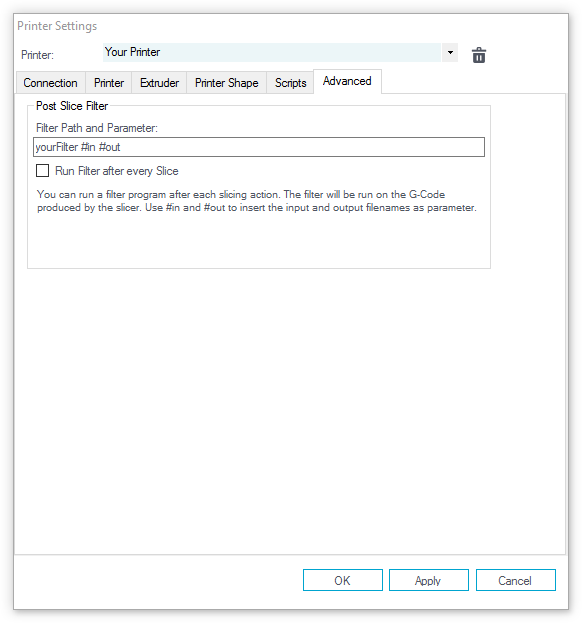Screen dimensions: 582x623
Task: Click the 'Printer:' label
Action: [x=37, y=55]
